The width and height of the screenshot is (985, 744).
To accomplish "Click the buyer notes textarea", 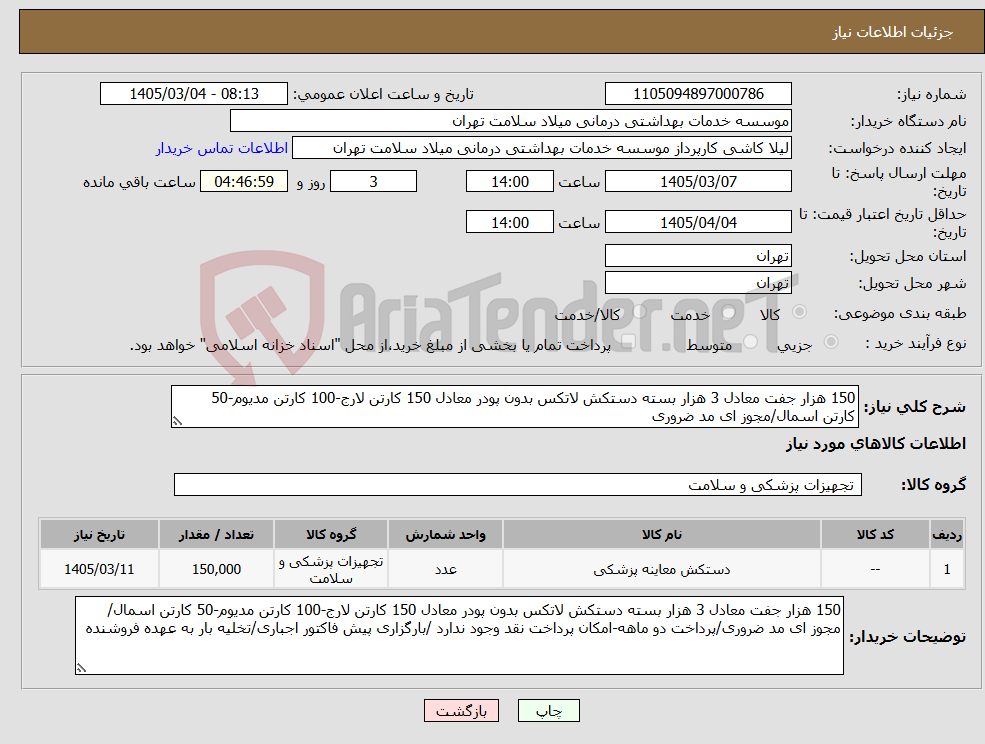I will tap(459, 635).
